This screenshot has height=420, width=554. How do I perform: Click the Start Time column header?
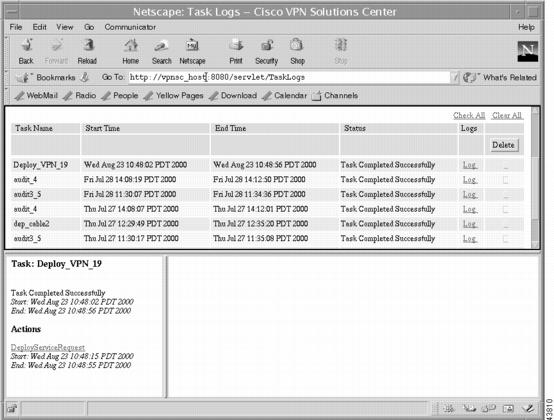tap(145, 128)
